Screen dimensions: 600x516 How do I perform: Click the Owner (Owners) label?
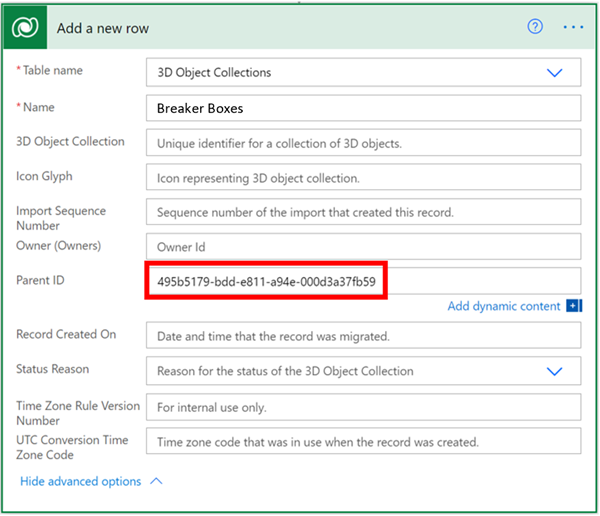pos(59,245)
